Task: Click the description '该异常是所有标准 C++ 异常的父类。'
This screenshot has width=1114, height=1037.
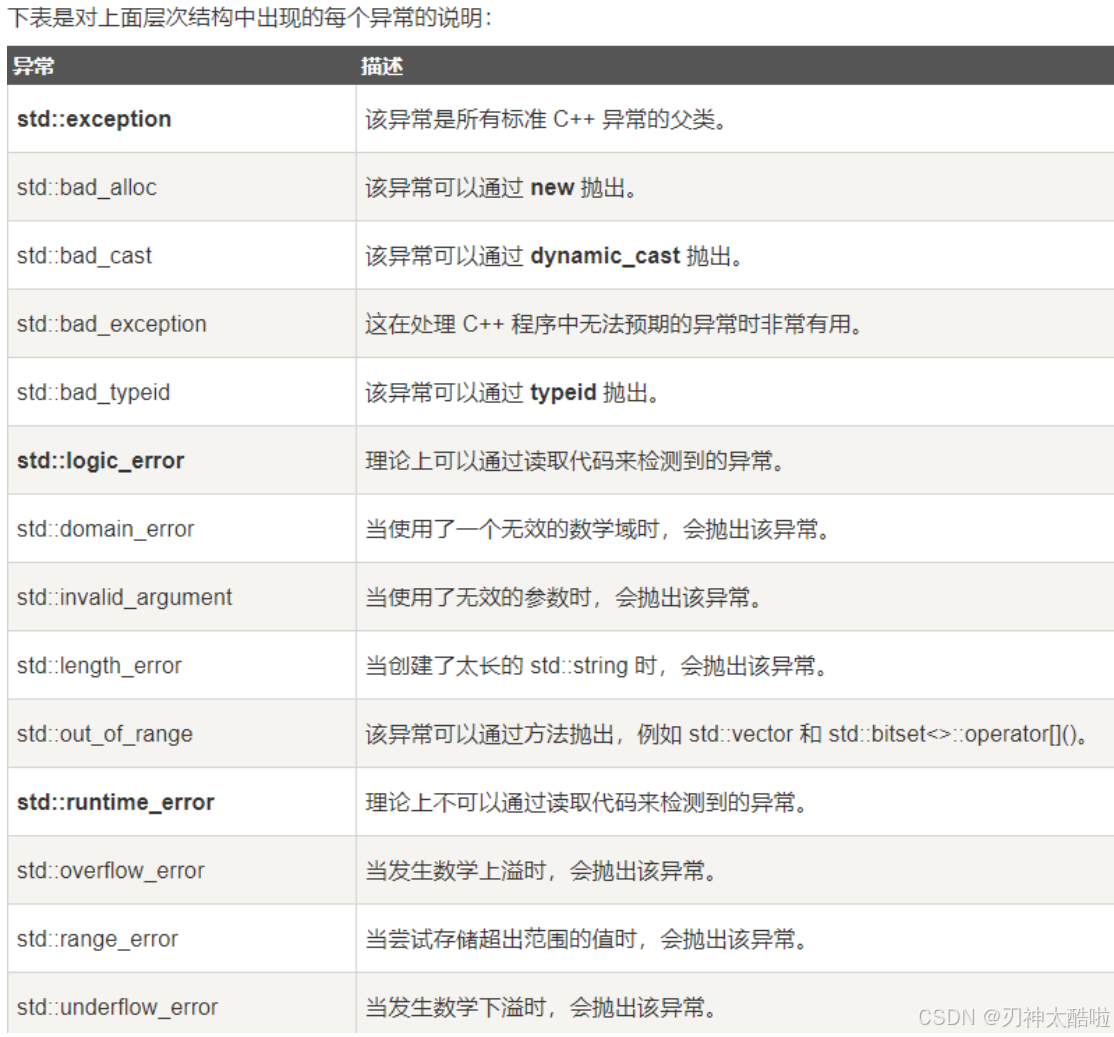Action: coord(546,119)
